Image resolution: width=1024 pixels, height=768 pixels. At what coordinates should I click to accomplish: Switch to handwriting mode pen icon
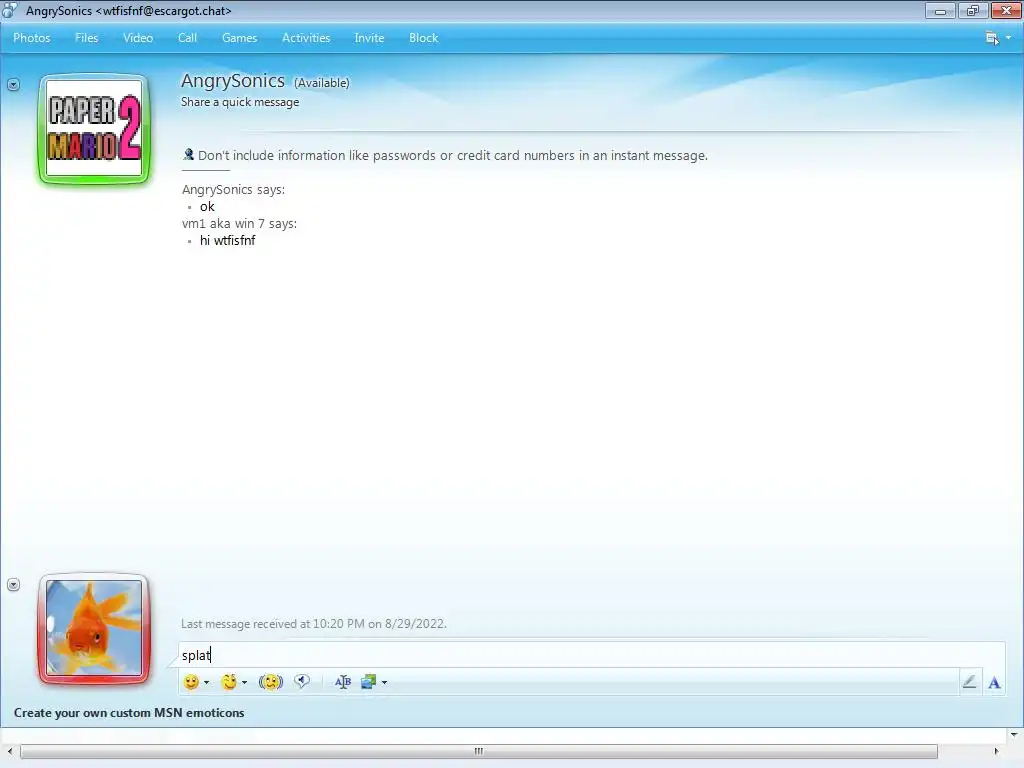pyautogui.click(x=969, y=682)
